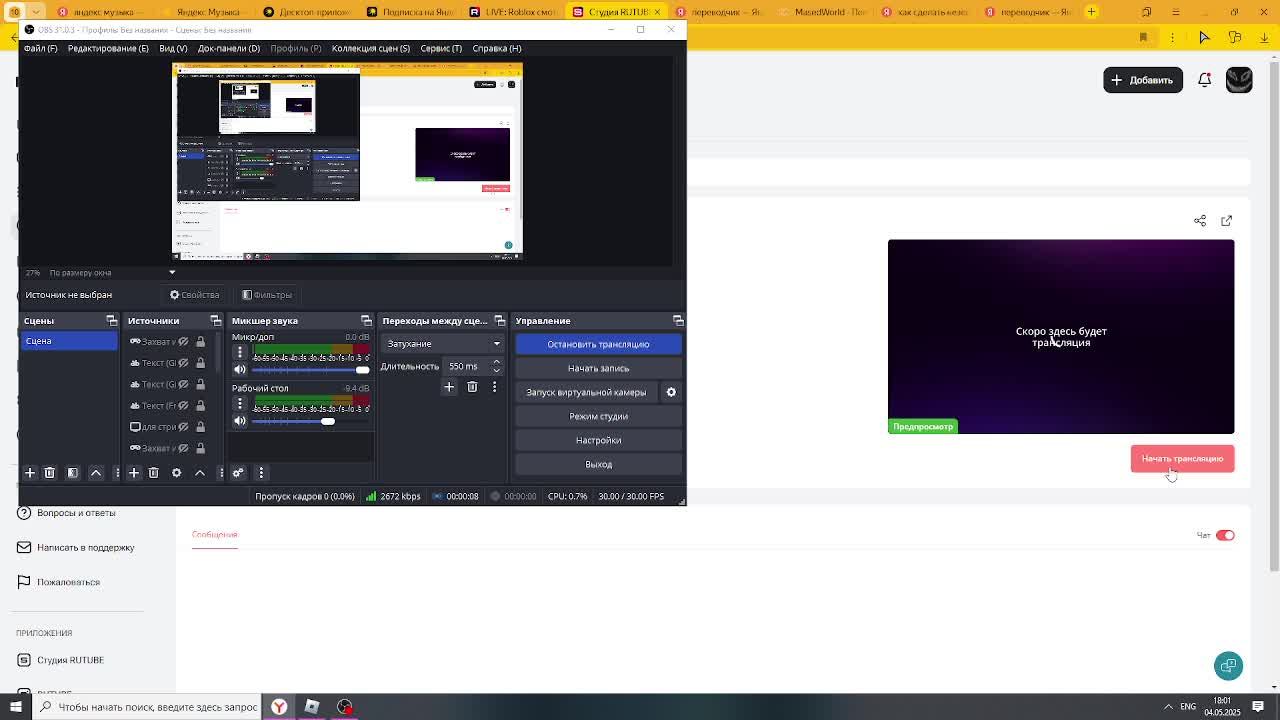Image resolution: width=1280 pixels, height=720 pixels.
Task: Increase transition duration with up arrow
Action: 496,362
